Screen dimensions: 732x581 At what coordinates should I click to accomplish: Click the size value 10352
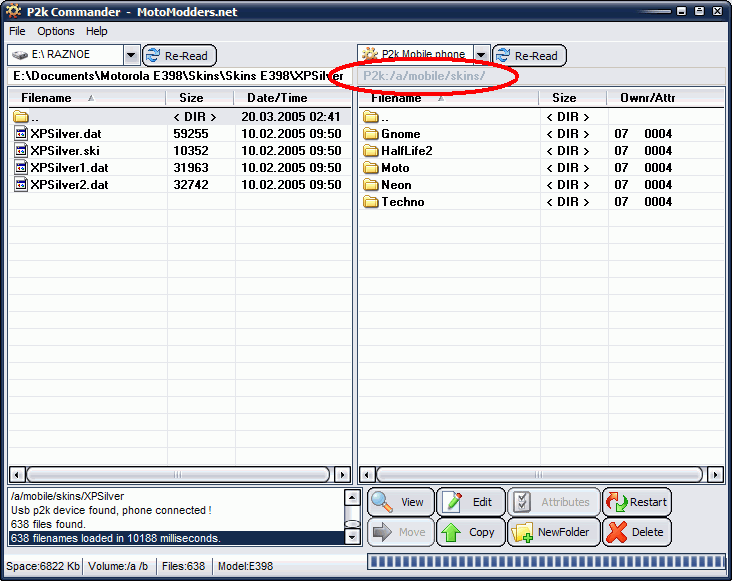coord(190,151)
